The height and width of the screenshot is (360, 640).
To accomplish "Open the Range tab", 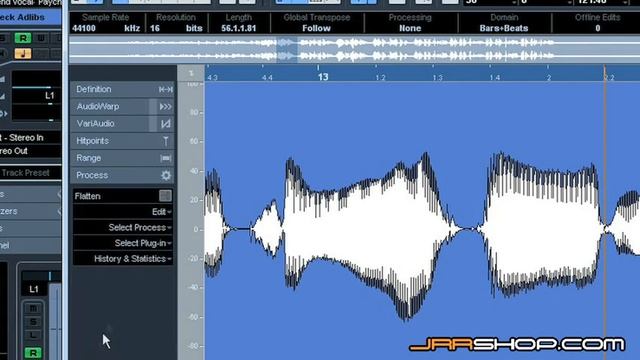I will (x=122, y=158).
